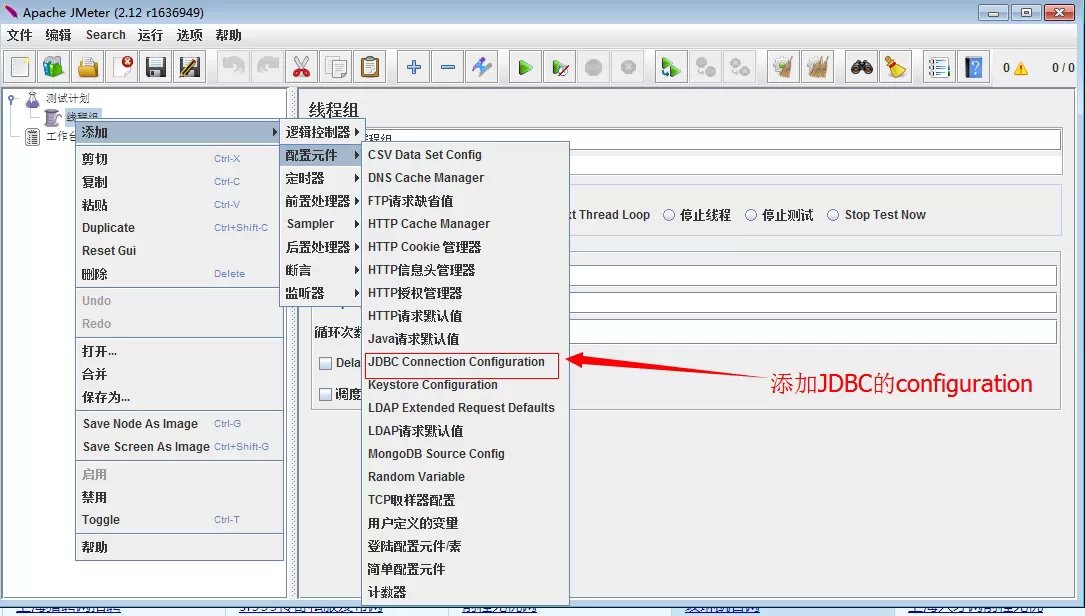Select the Stop Test Now radio button

click(x=833, y=215)
